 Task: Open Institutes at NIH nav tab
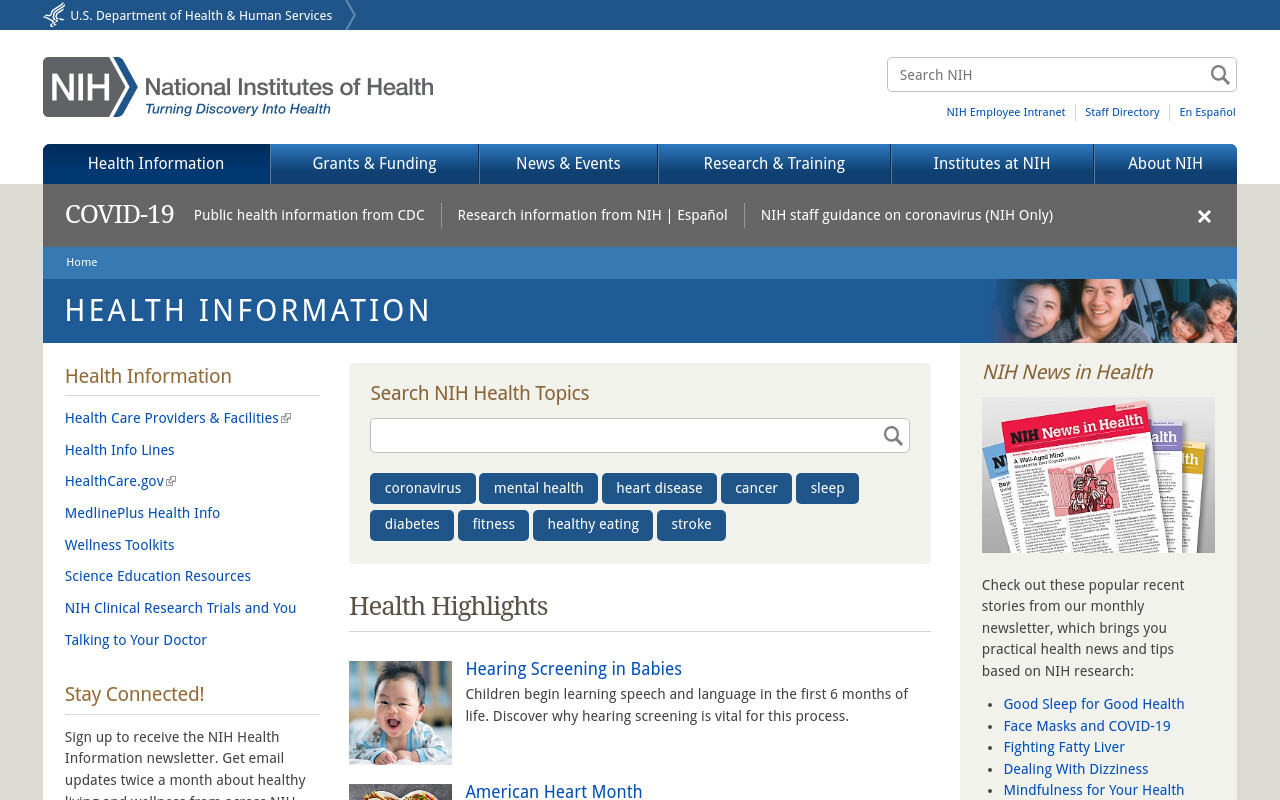point(992,164)
